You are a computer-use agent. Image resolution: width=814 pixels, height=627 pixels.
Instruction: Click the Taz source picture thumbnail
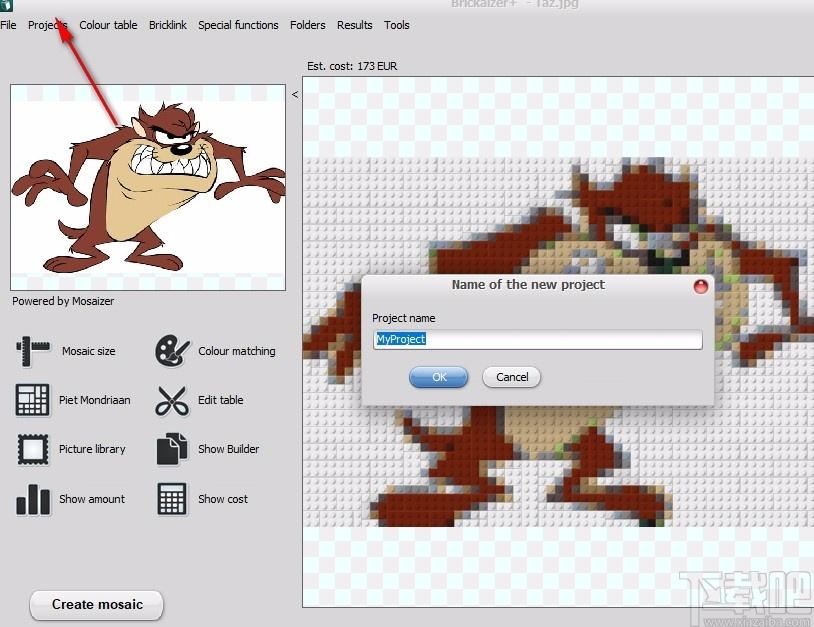[148, 187]
